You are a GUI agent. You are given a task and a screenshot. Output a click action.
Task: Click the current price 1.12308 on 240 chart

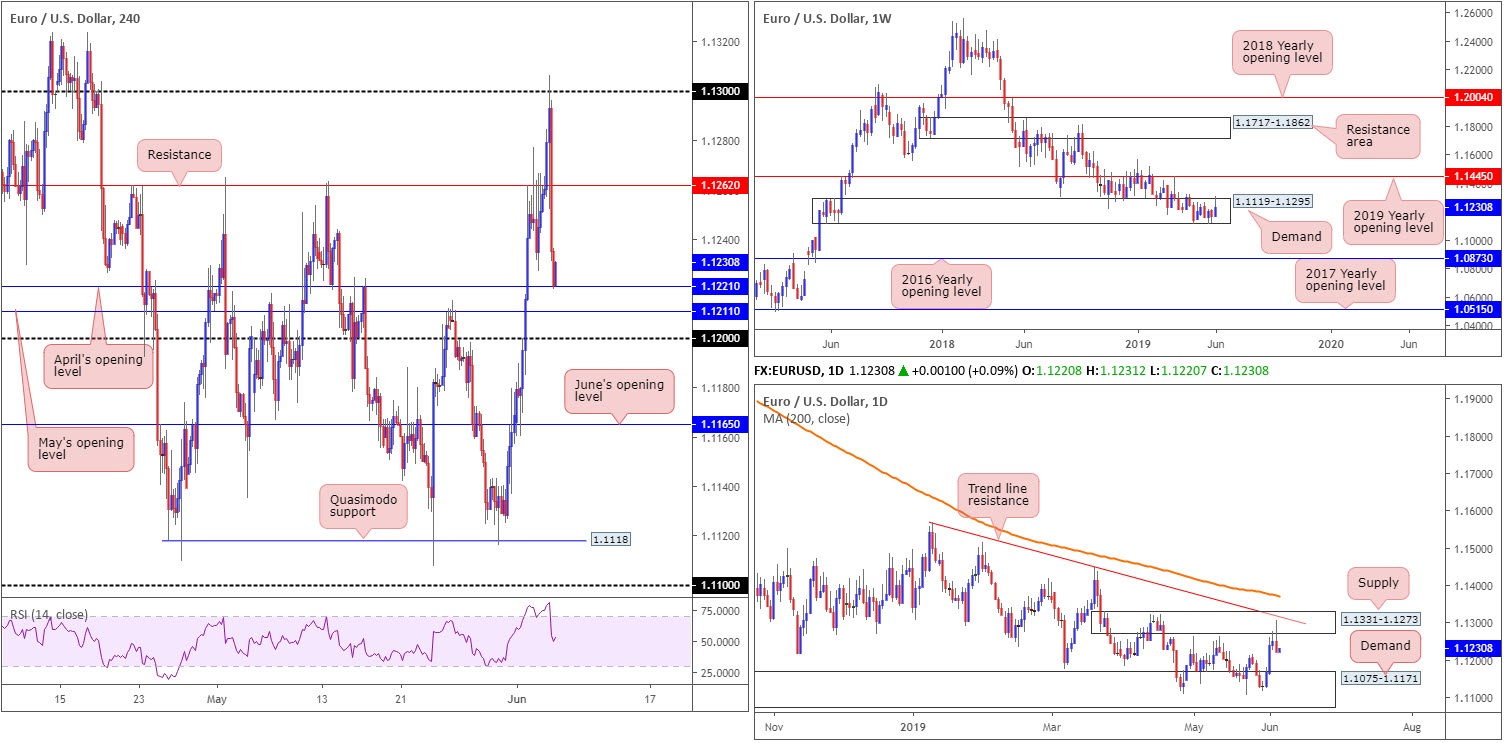[721, 262]
